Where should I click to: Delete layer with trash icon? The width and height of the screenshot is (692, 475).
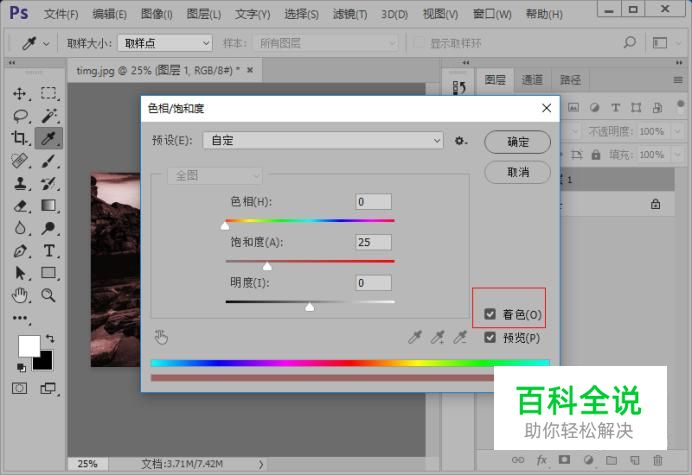658,460
